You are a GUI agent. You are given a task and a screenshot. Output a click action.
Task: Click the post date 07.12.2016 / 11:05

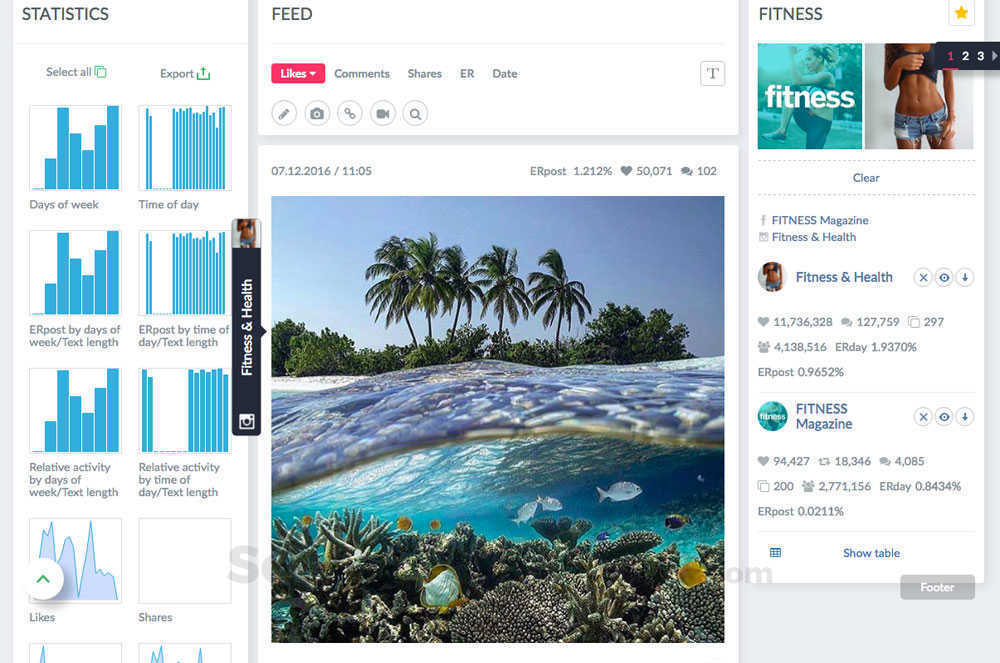(x=321, y=171)
